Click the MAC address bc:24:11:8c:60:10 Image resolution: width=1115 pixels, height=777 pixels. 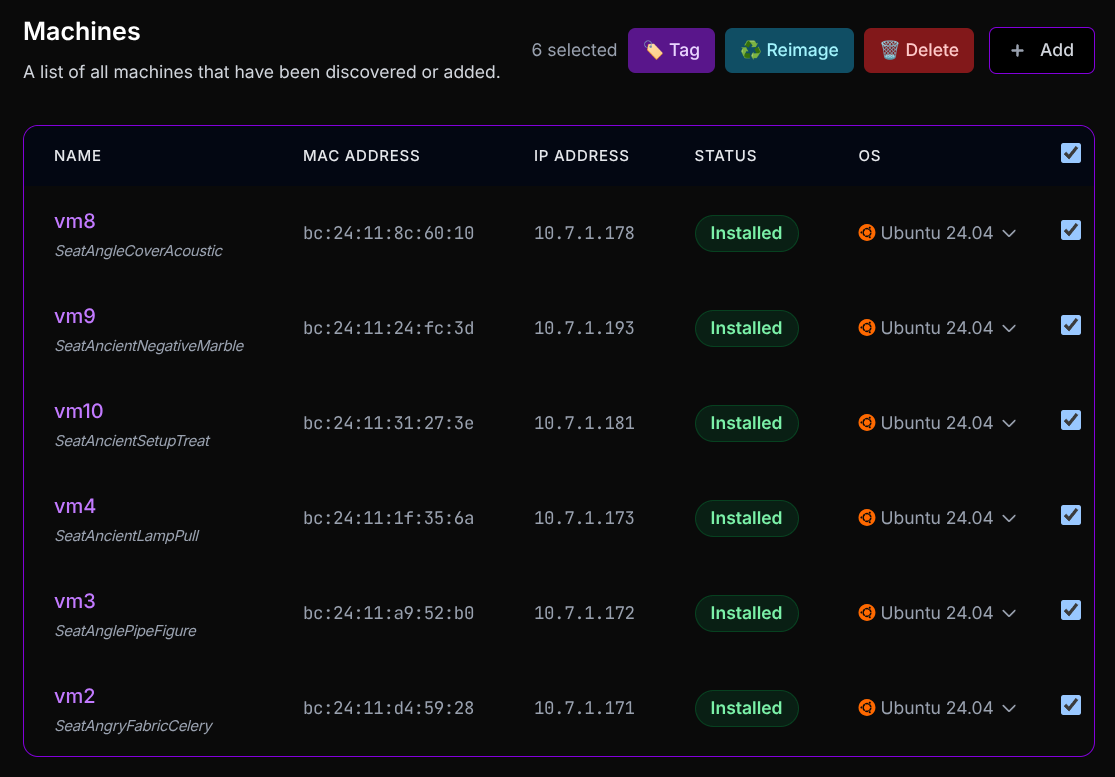(x=388, y=234)
